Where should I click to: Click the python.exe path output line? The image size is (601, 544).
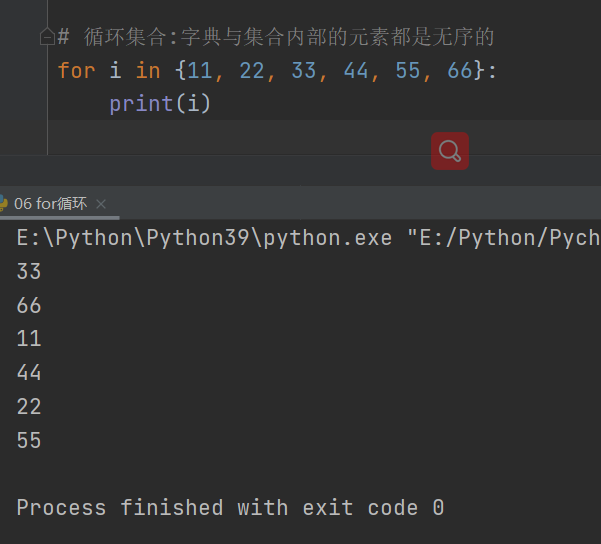coord(300,238)
